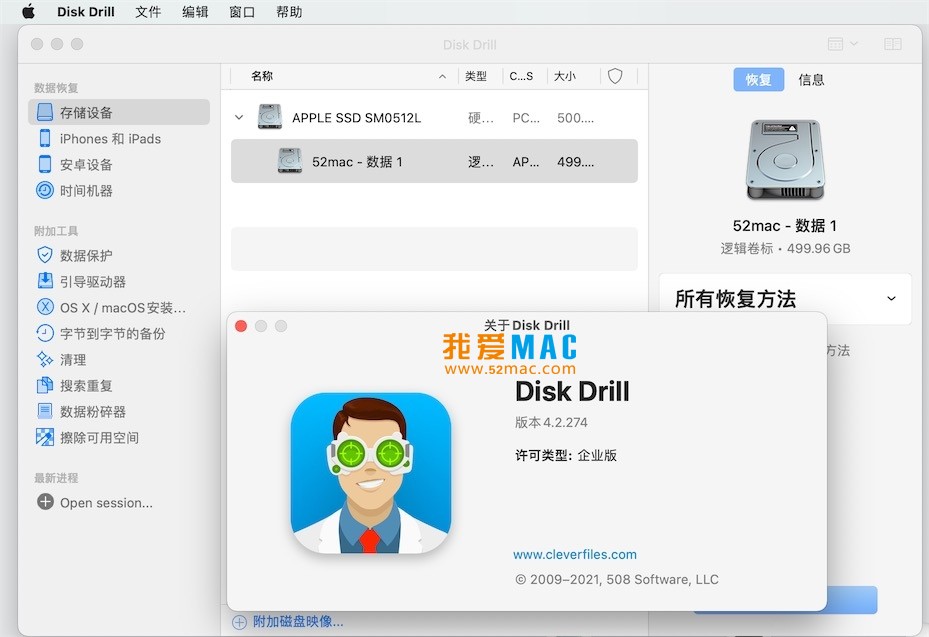929x637 pixels.
Task: Sort by the 名称 column arrow
Action: [x=443, y=76]
